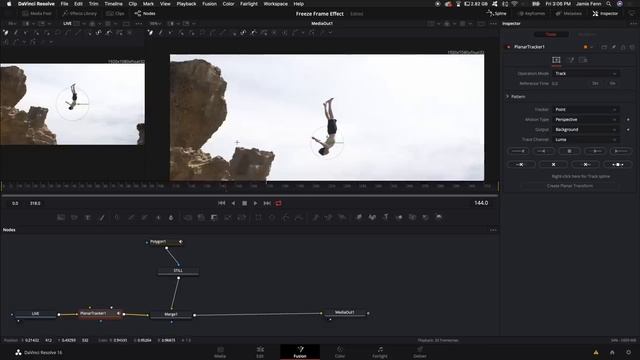Open the Workspace menu

(276, 4)
